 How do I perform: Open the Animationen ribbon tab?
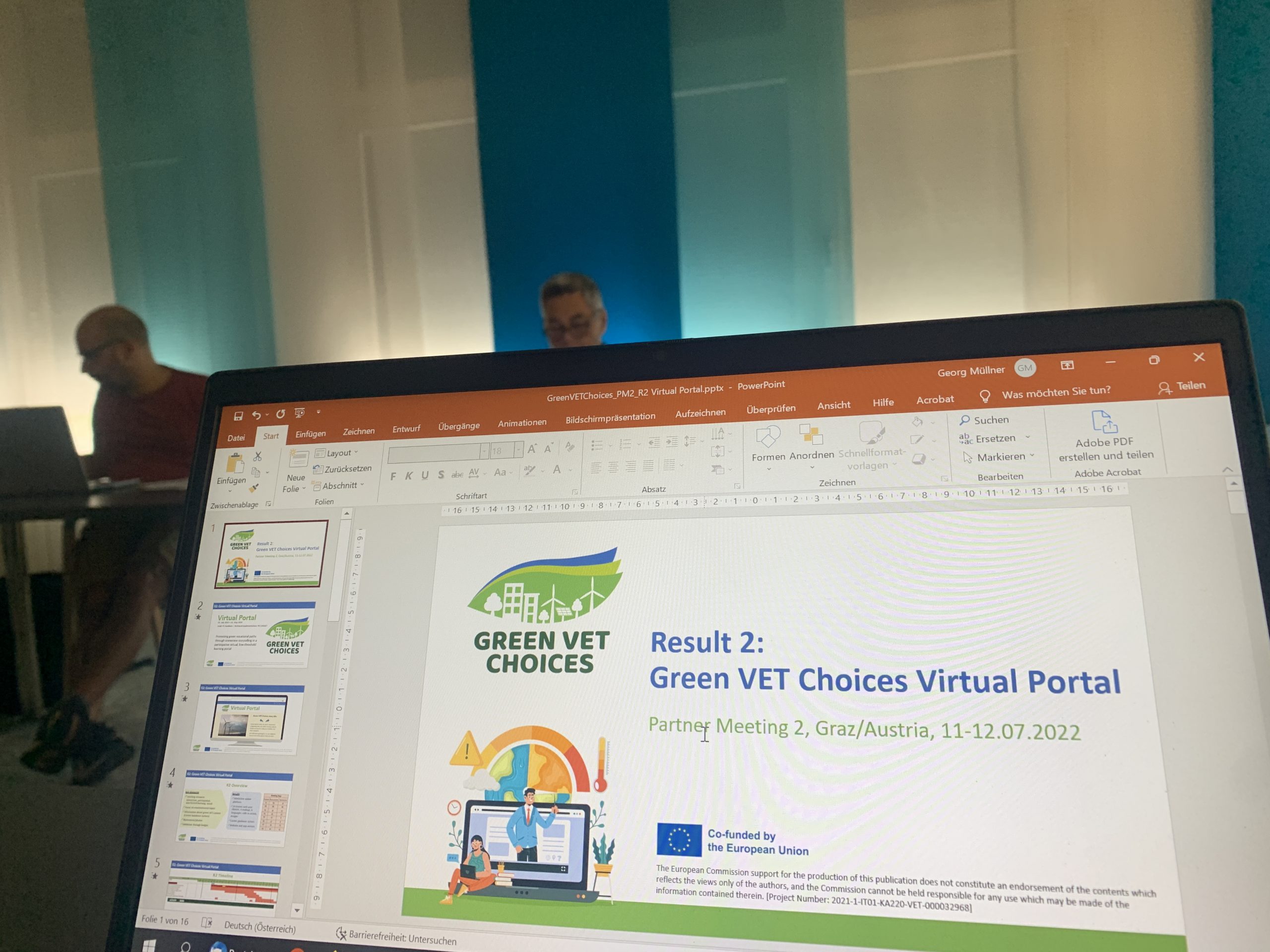click(522, 423)
